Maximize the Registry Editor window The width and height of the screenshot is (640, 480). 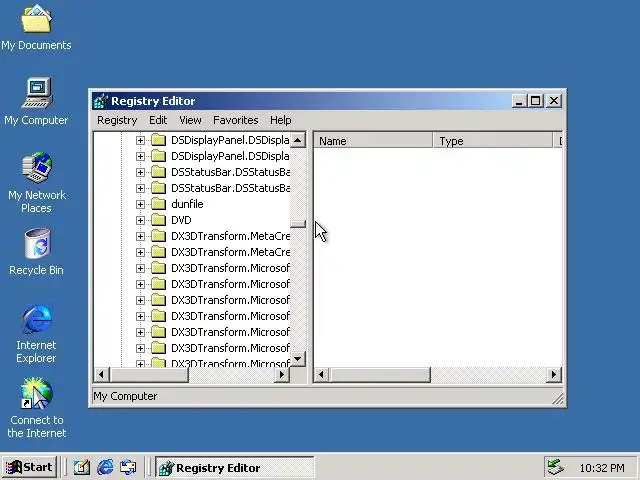click(x=536, y=101)
